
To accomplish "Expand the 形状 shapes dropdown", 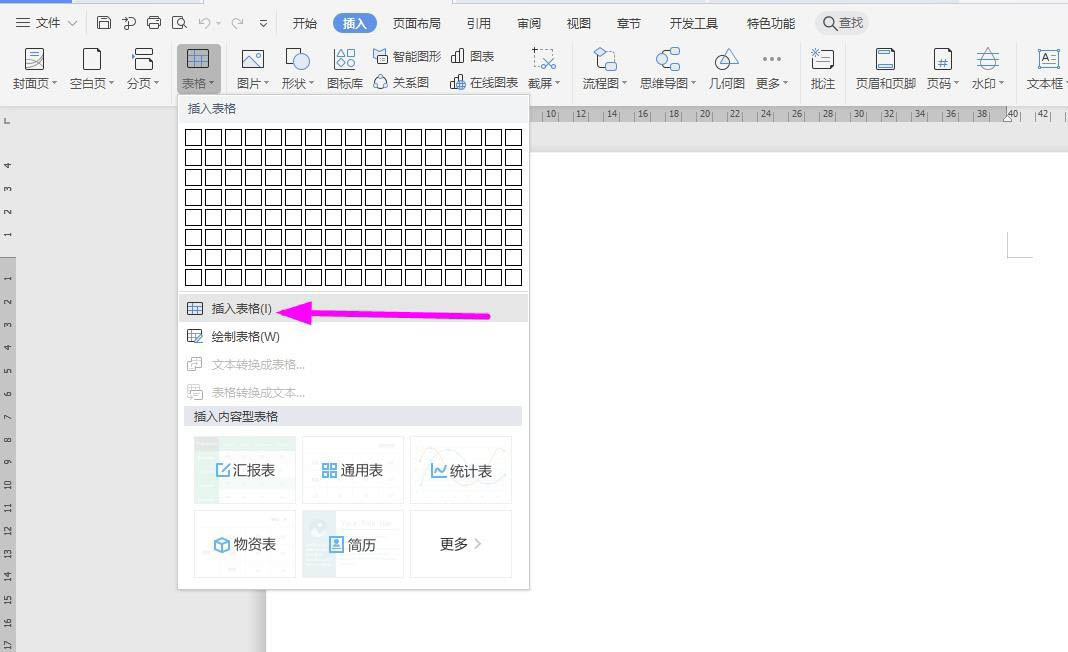I will coord(297,84).
